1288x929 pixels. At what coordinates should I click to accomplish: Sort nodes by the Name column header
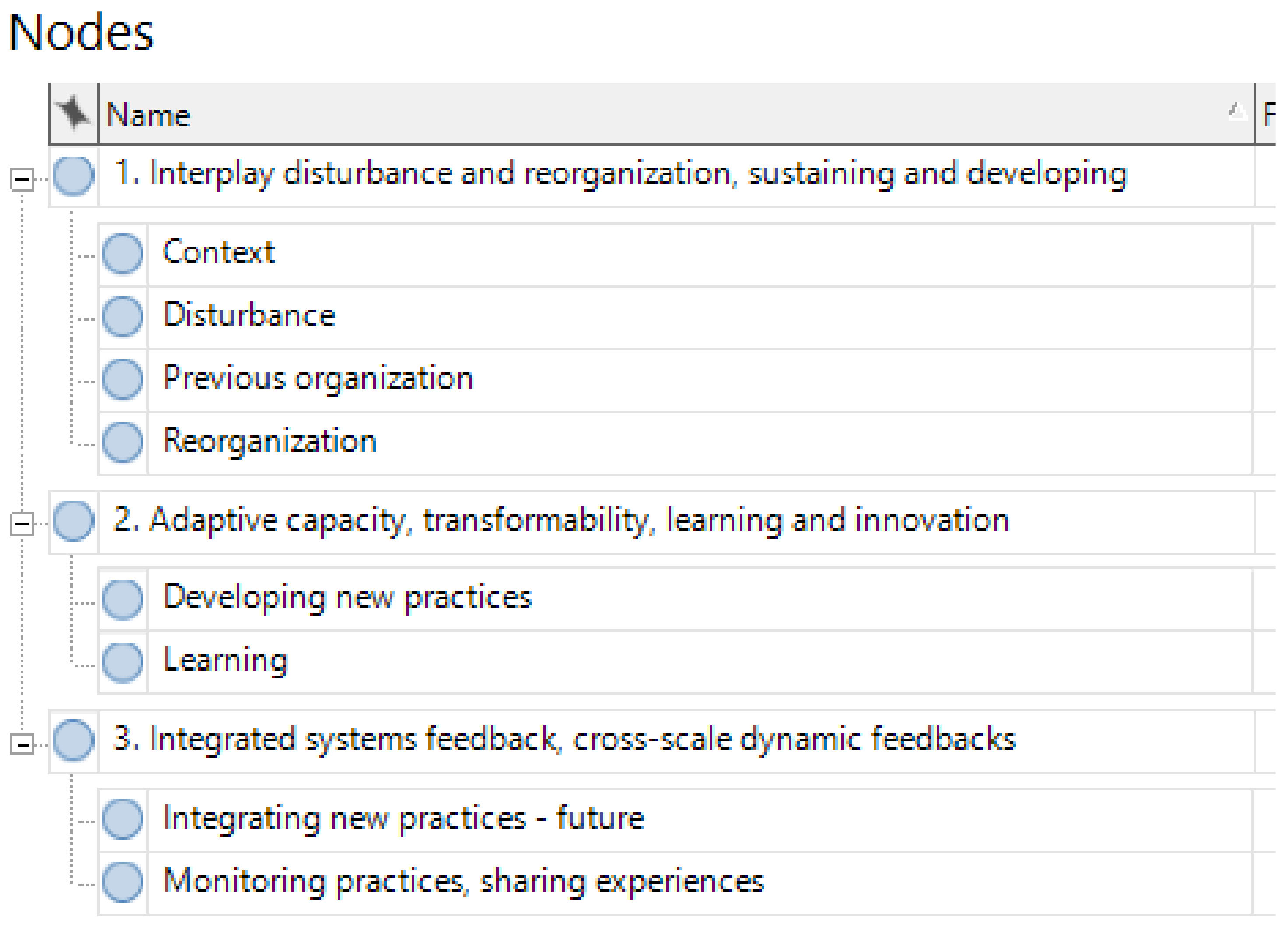(149, 115)
